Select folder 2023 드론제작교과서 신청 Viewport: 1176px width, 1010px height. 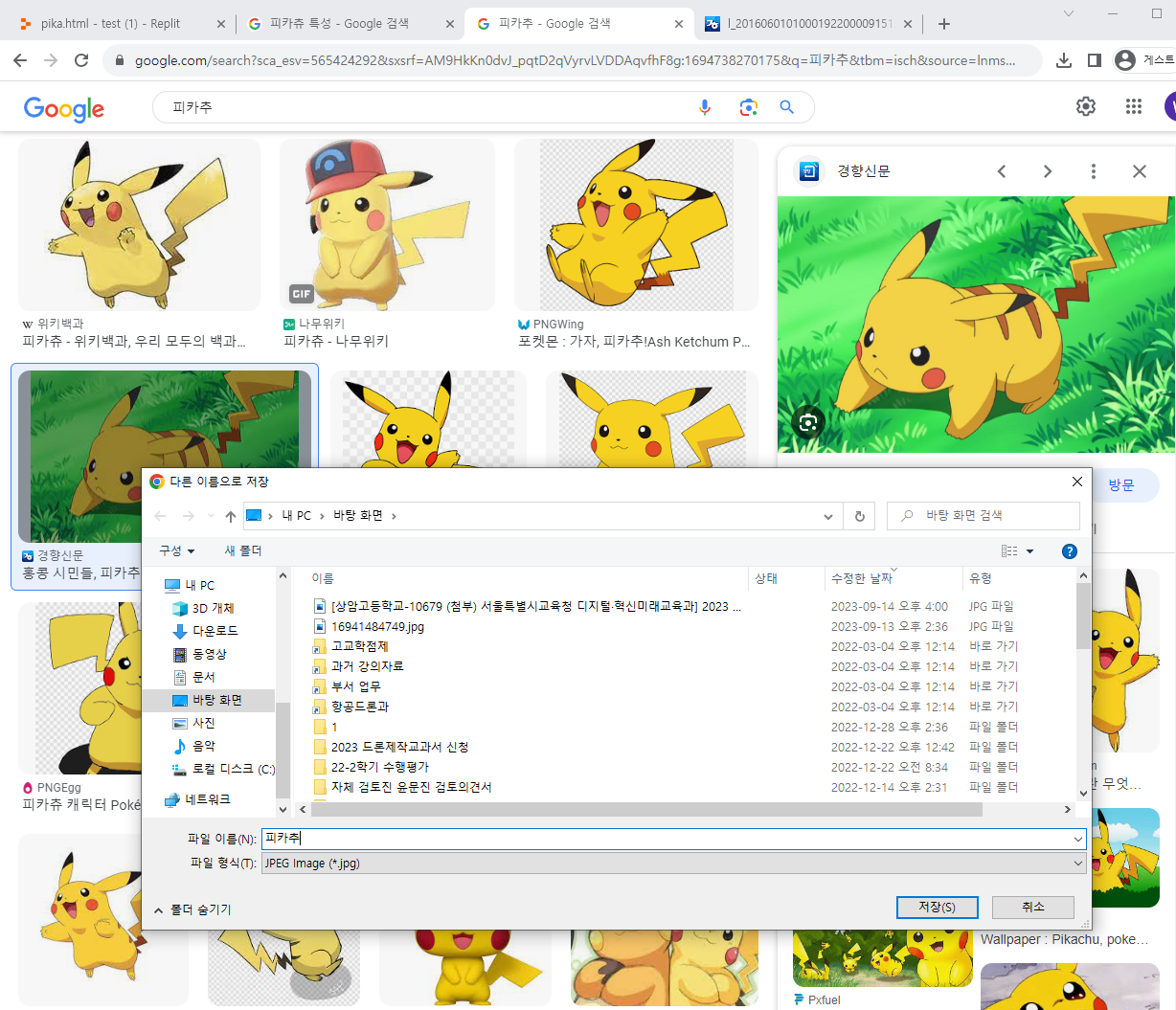[x=399, y=747]
